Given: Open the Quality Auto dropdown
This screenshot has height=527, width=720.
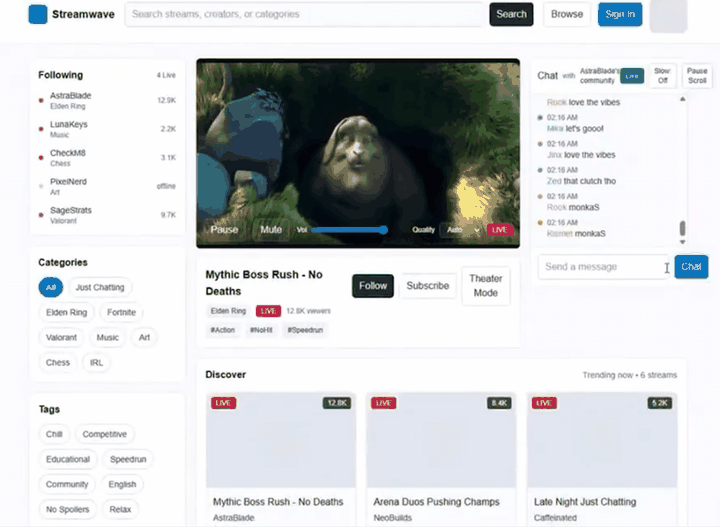Looking at the screenshot, I should click(461, 230).
